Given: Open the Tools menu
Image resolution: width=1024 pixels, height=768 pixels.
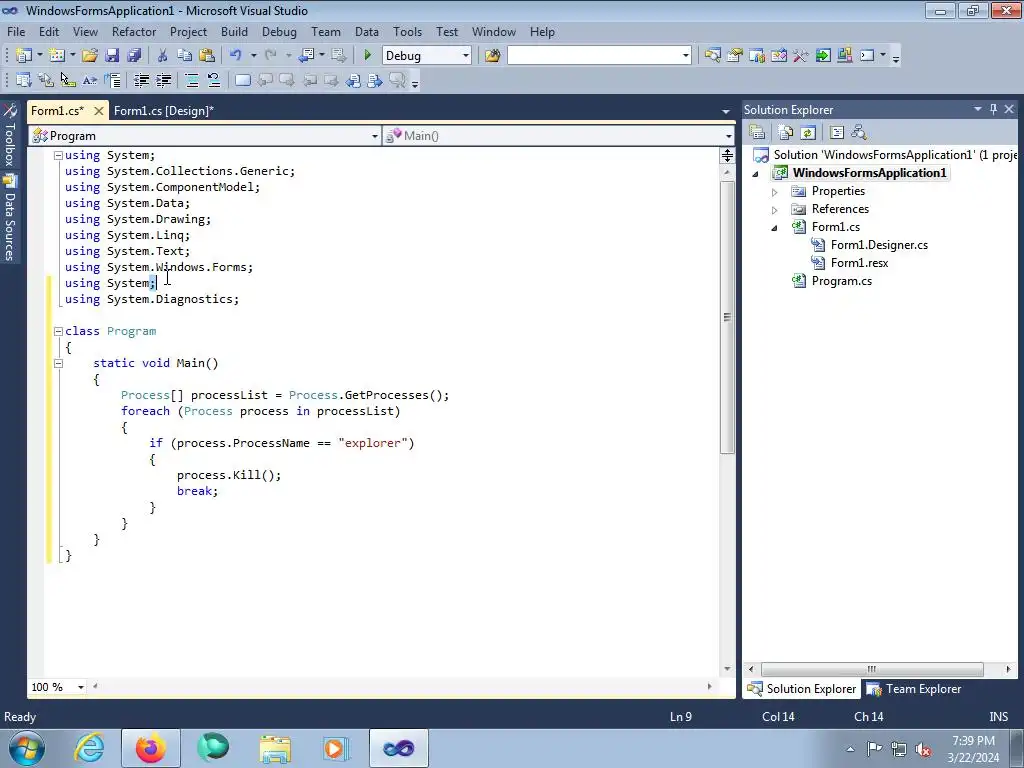Looking at the screenshot, I should click(408, 31).
